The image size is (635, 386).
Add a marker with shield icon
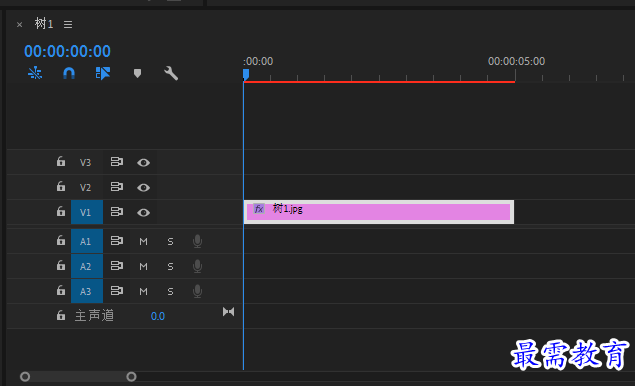137,73
